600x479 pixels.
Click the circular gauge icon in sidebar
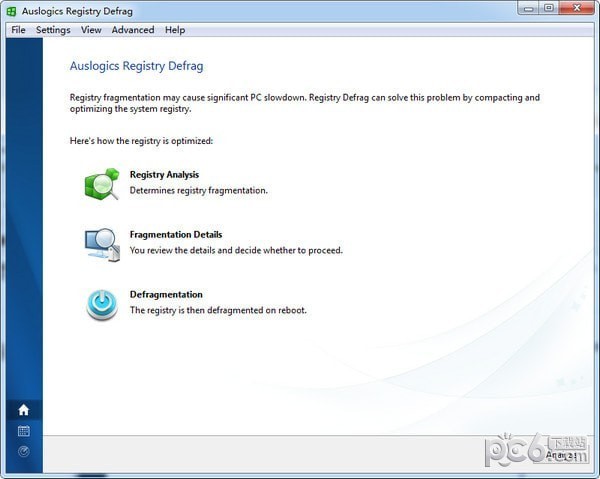(x=24, y=451)
